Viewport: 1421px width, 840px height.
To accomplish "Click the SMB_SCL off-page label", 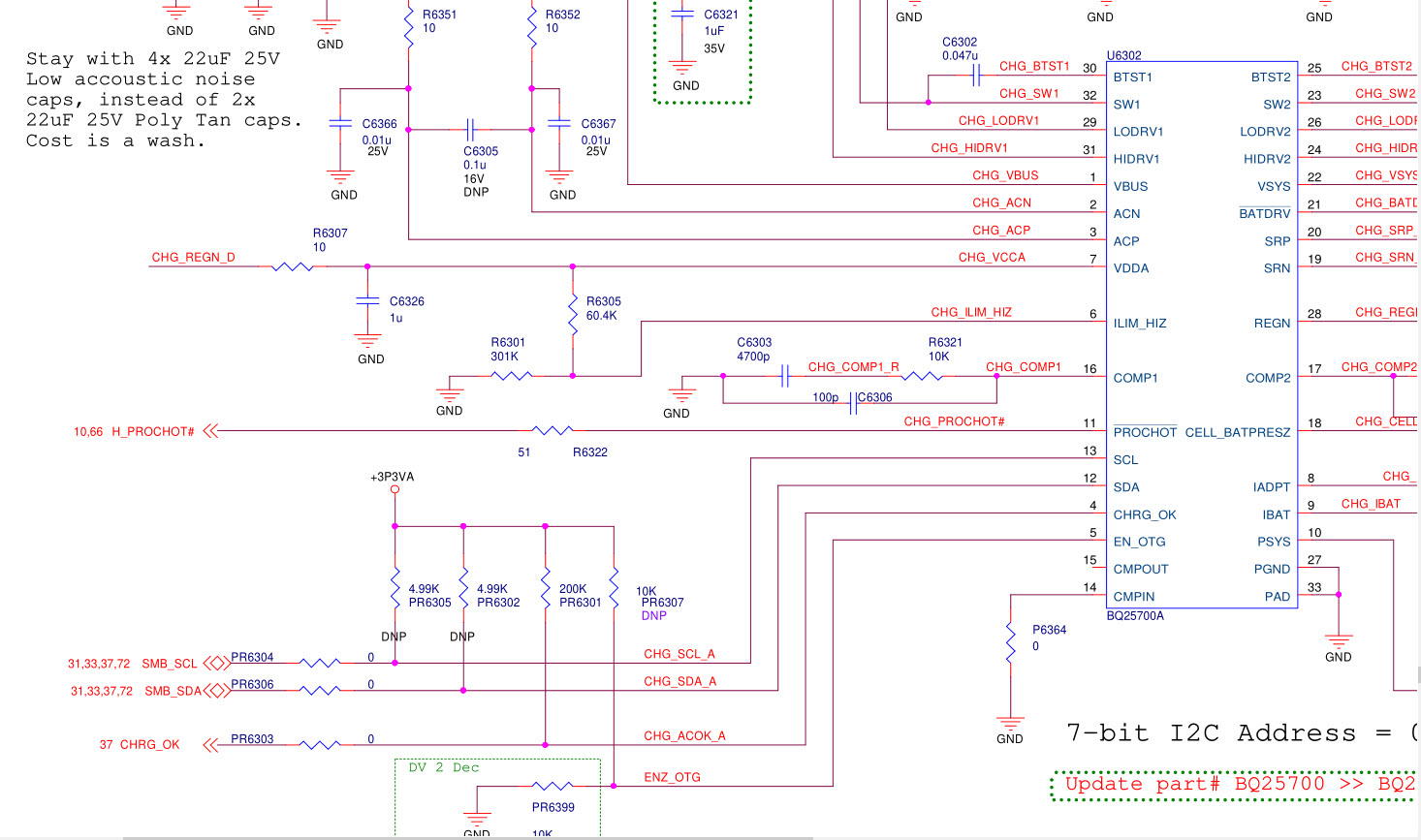I will [170, 665].
